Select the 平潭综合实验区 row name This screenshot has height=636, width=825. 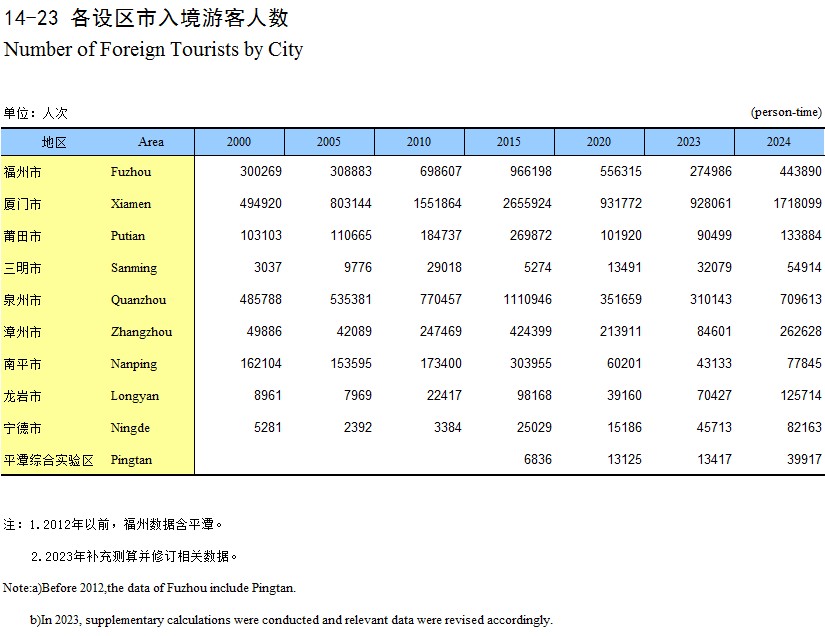point(49,460)
